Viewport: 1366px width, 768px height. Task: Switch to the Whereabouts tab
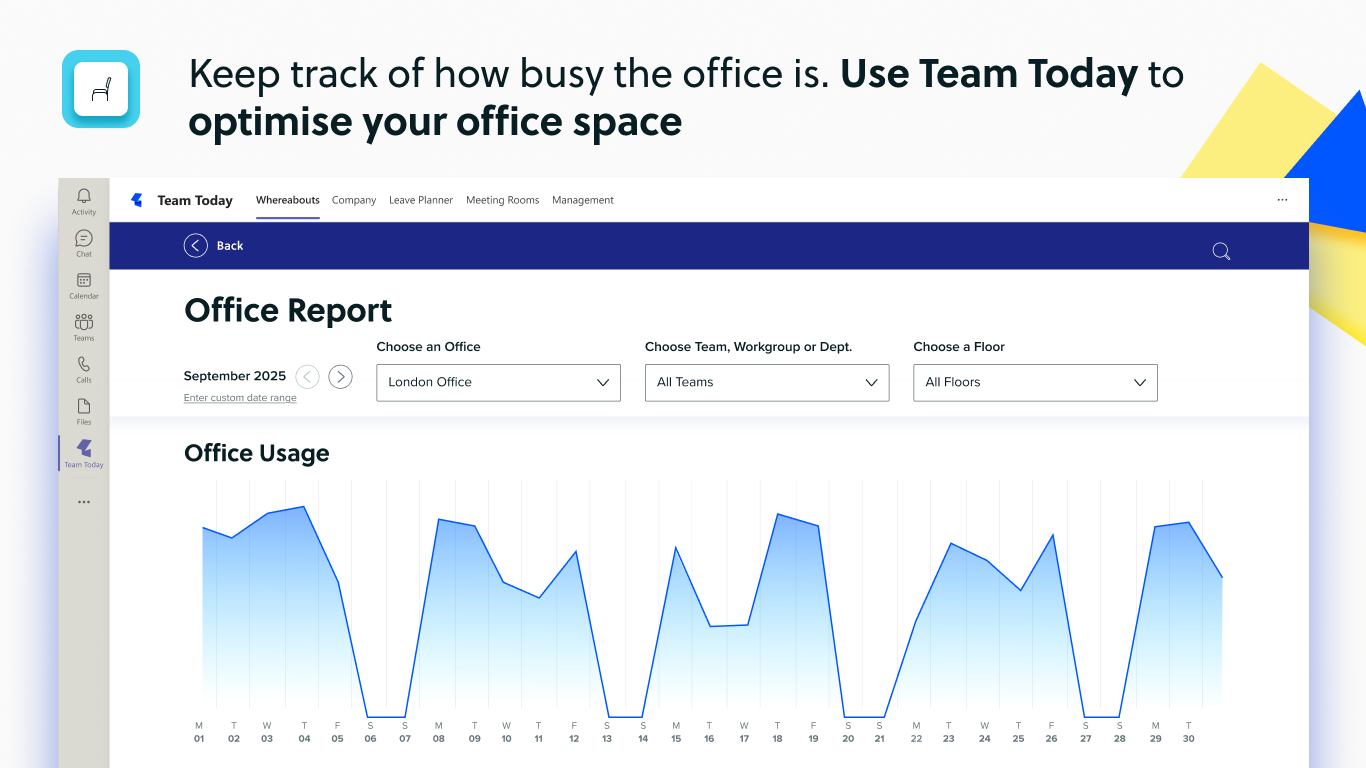pos(288,200)
